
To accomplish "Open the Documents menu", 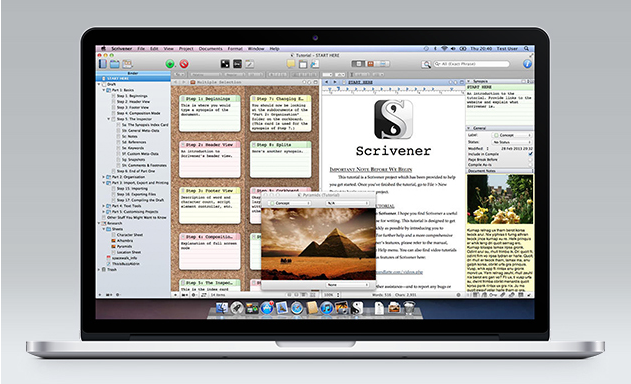I will pos(210,48).
